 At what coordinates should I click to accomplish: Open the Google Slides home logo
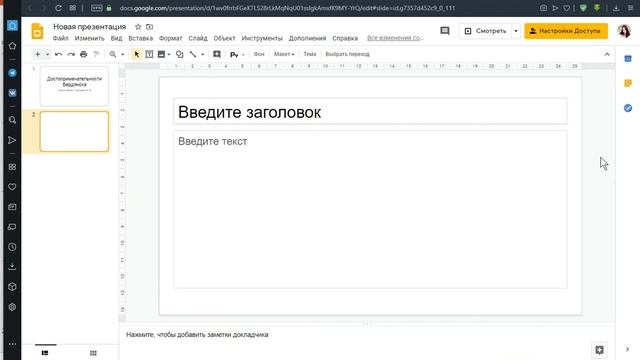pos(37,31)
